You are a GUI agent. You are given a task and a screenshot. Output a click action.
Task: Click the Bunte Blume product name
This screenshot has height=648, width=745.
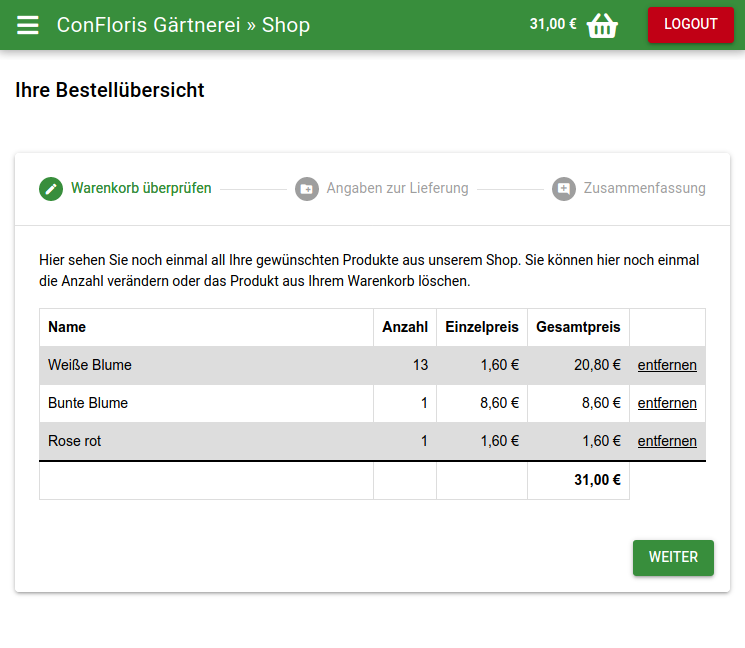click(x=88, y=403)
